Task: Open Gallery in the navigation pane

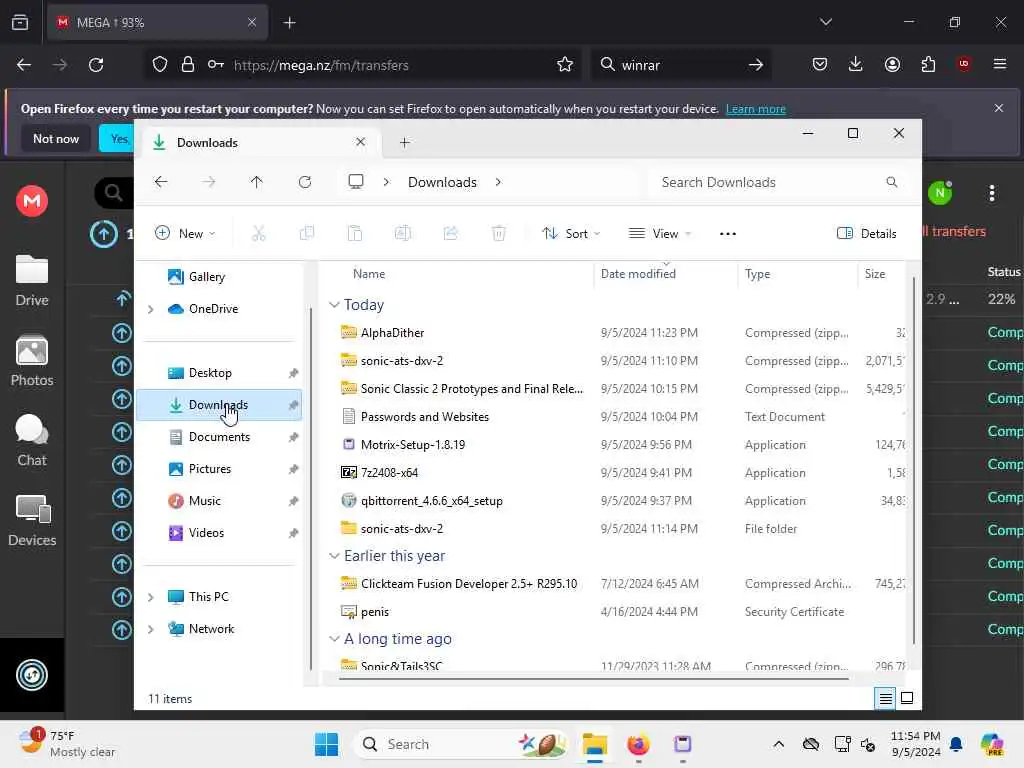Action: pyautogui.click(x=219, y=277)
